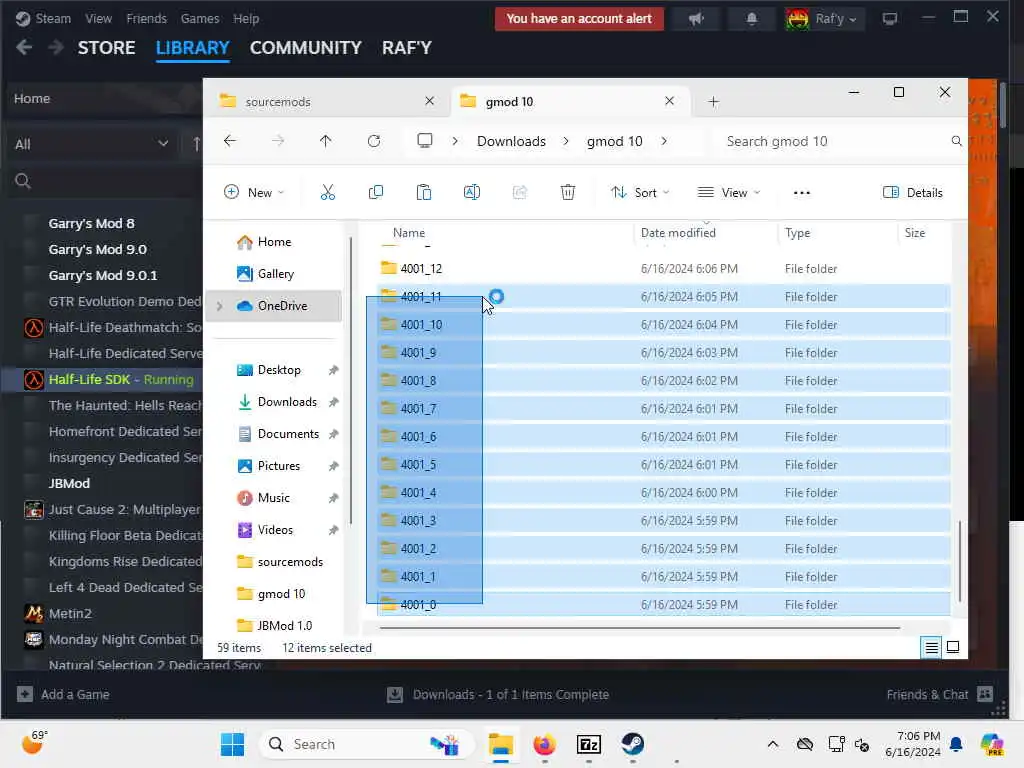Open Steam announcements megaphone

[696, 19]
